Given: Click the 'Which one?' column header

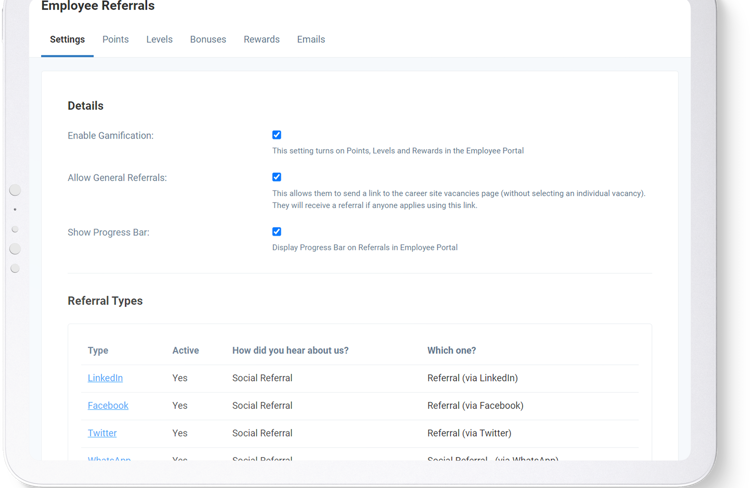Looking at the screenshot, I should [451, 351].
